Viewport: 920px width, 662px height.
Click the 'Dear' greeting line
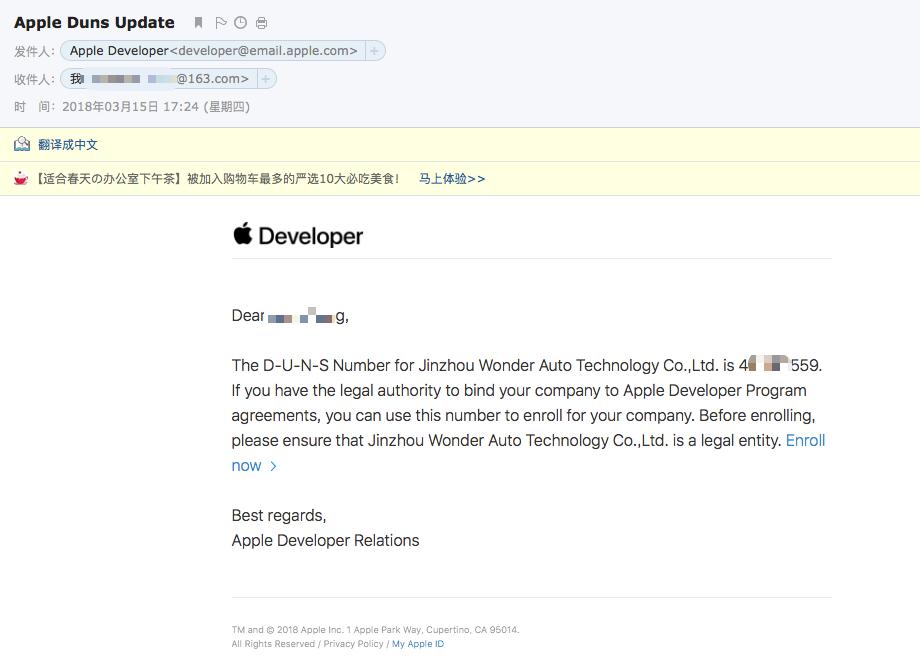[290, 316]
